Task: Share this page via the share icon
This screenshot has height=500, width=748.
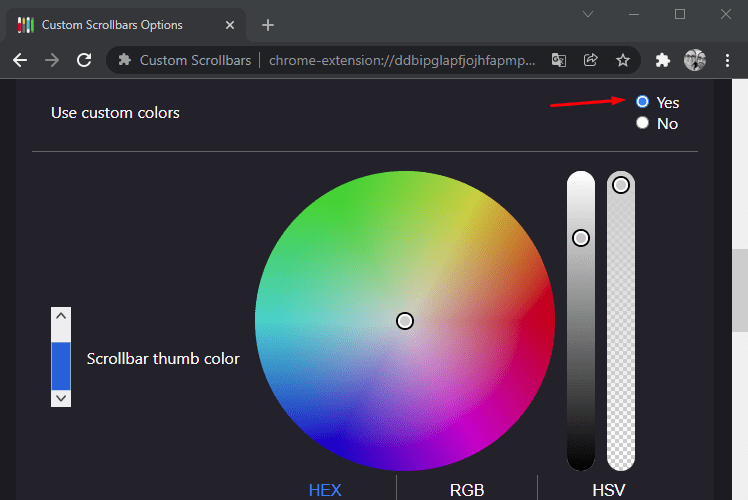Action: click(591, 60)
